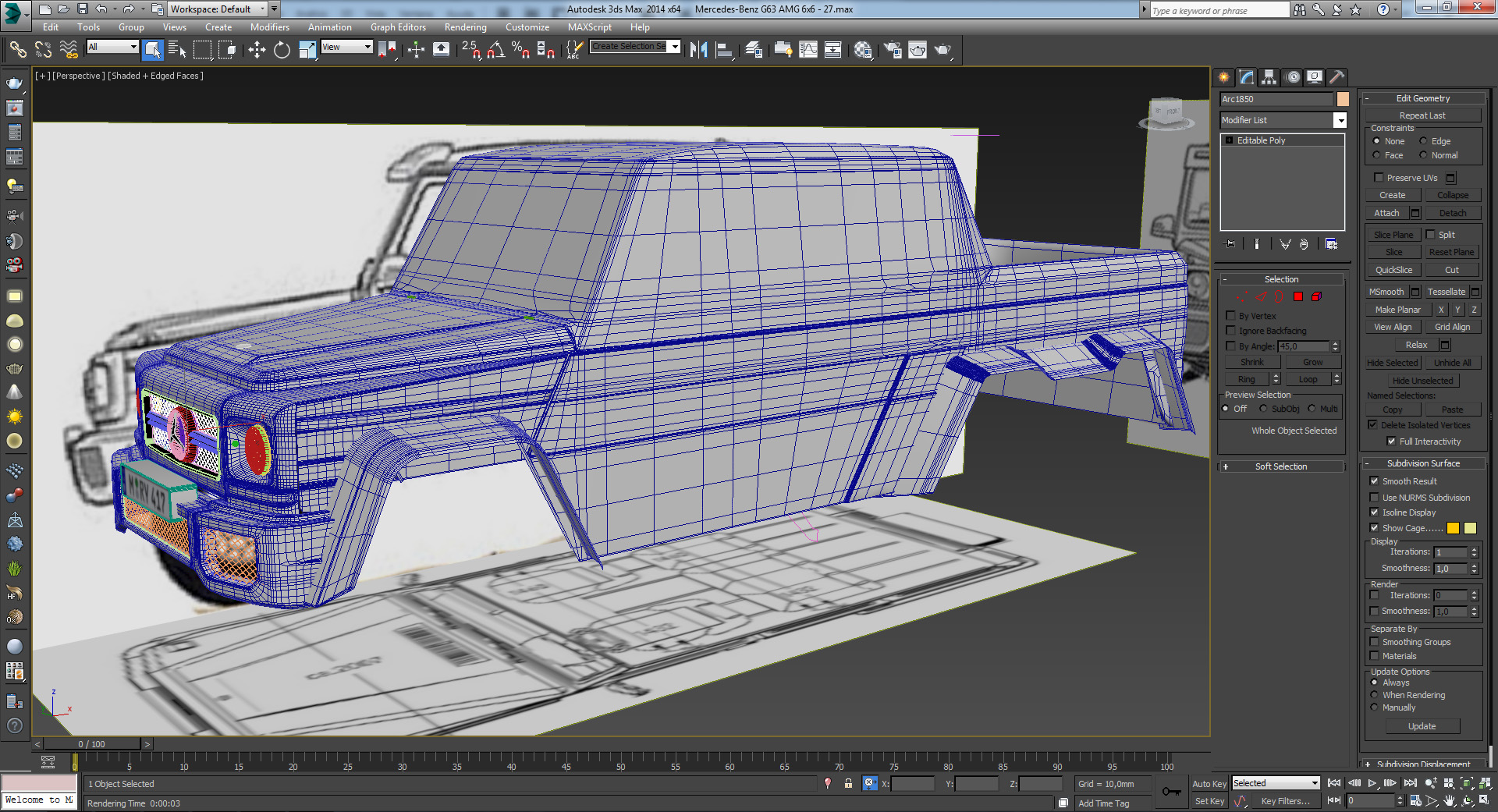Screen dimensions: 1498x812
Task: Expand the Soft Selection rollout
Action: click(1281, 466)
